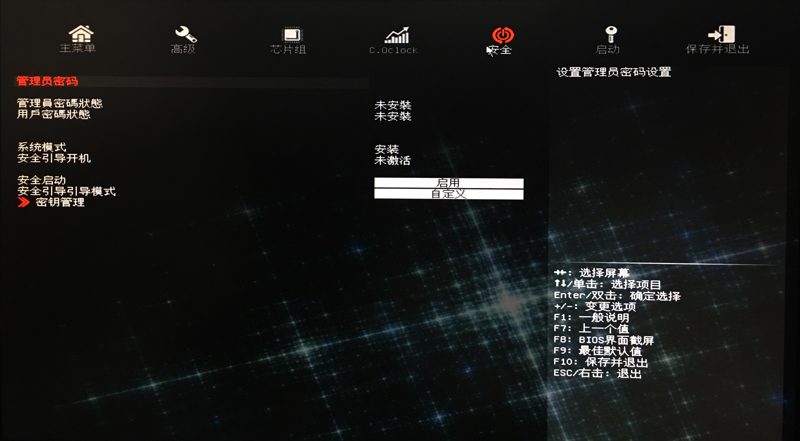This screenshot has height=441, width=800.
Task: Click the 未激活 secure boot value
Action: coord(393,161)
